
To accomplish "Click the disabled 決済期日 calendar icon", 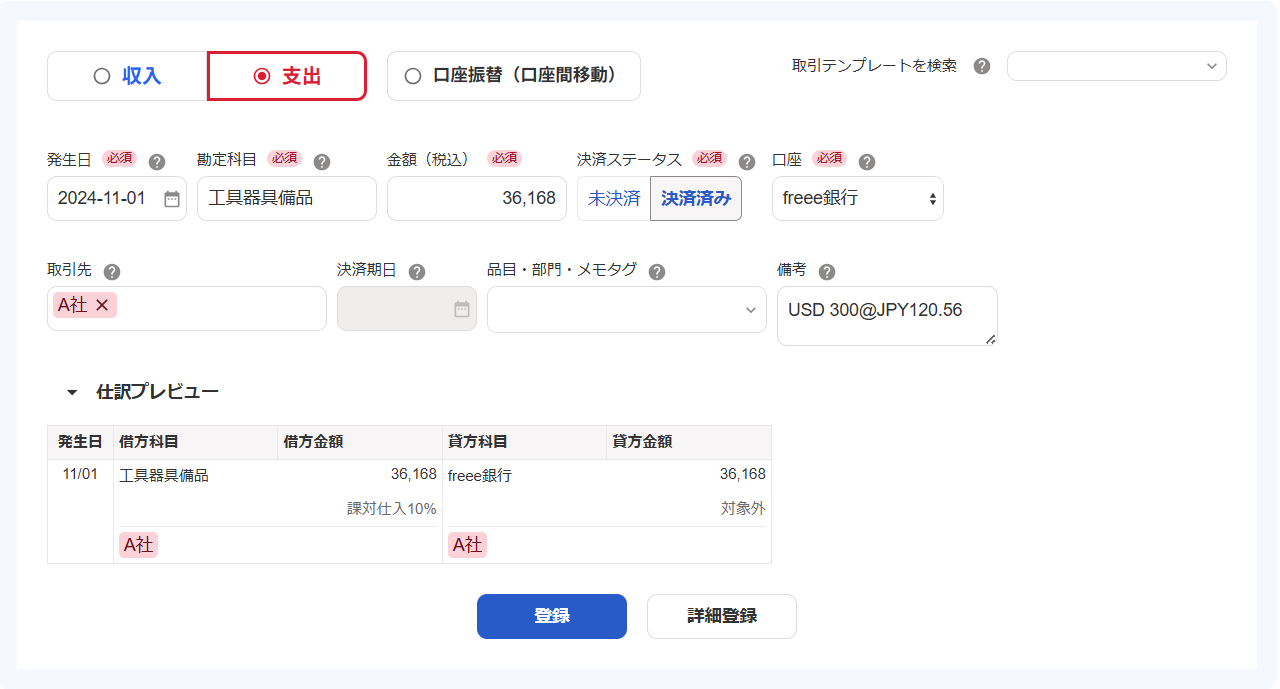I will [x=462, y=309].
